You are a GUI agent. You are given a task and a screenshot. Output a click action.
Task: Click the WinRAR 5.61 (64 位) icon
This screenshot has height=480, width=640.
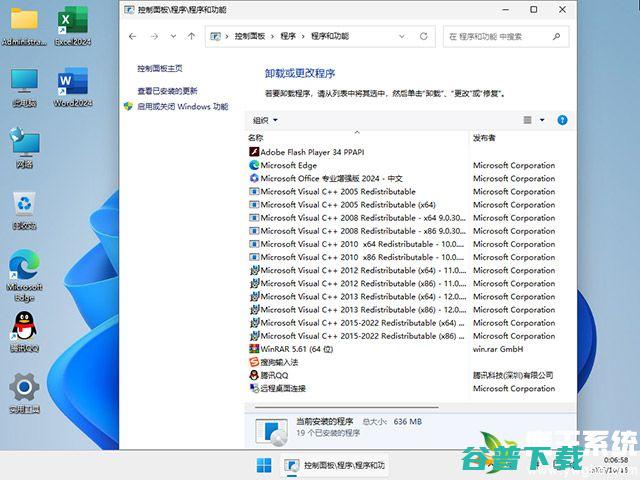[254, 349]
